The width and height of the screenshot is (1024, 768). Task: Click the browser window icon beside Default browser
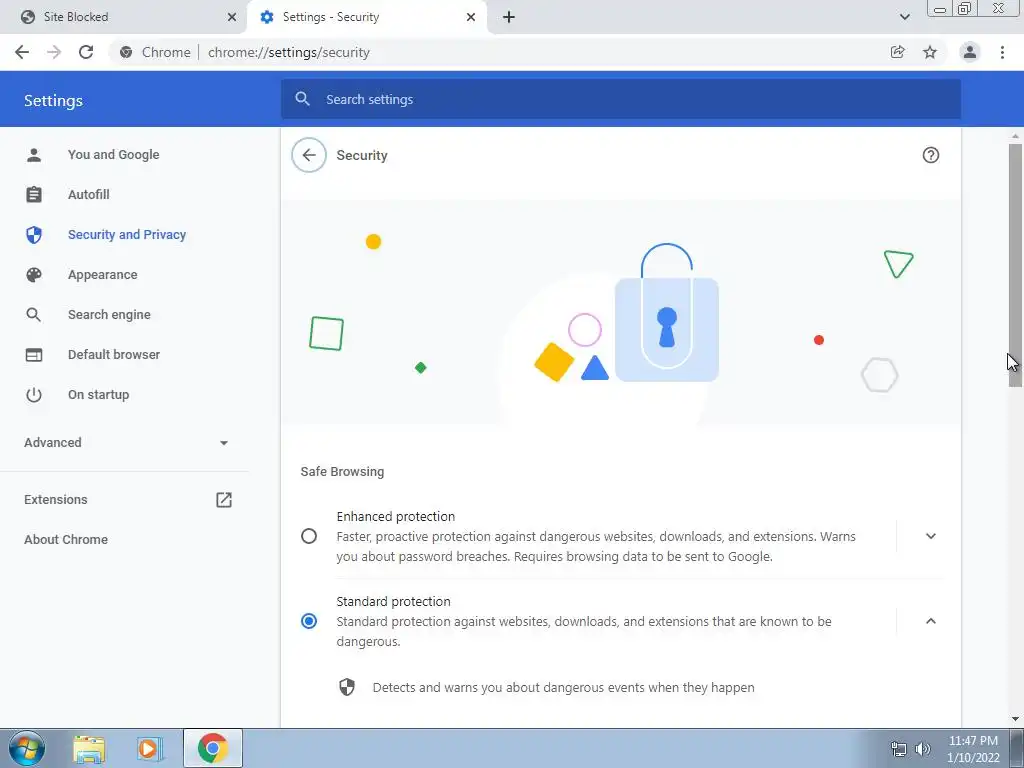[x=34, y=355]
